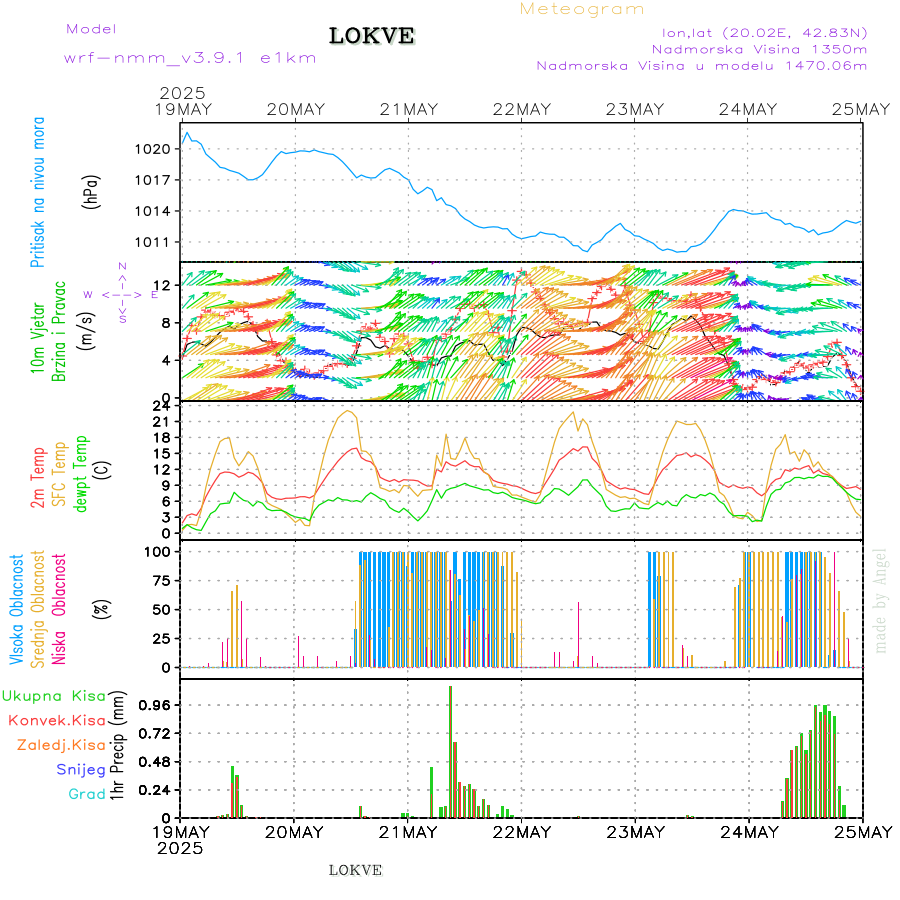This screenshot has width=900, height=900.
Task: Click the 0.96 precipitation tick value
Action: [x=155, y=705]
